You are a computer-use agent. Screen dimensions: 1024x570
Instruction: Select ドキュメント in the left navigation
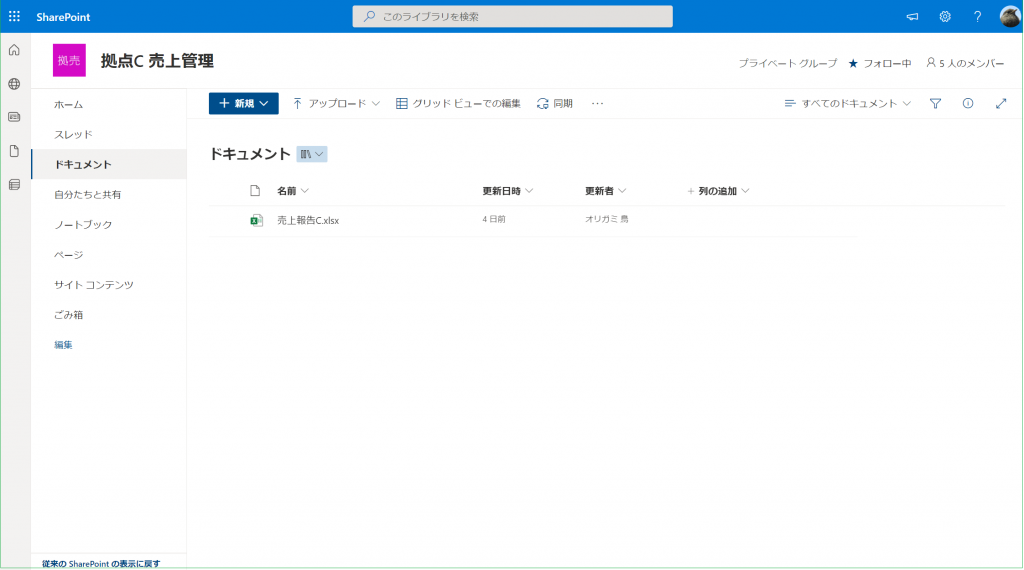tap(83, 164)
